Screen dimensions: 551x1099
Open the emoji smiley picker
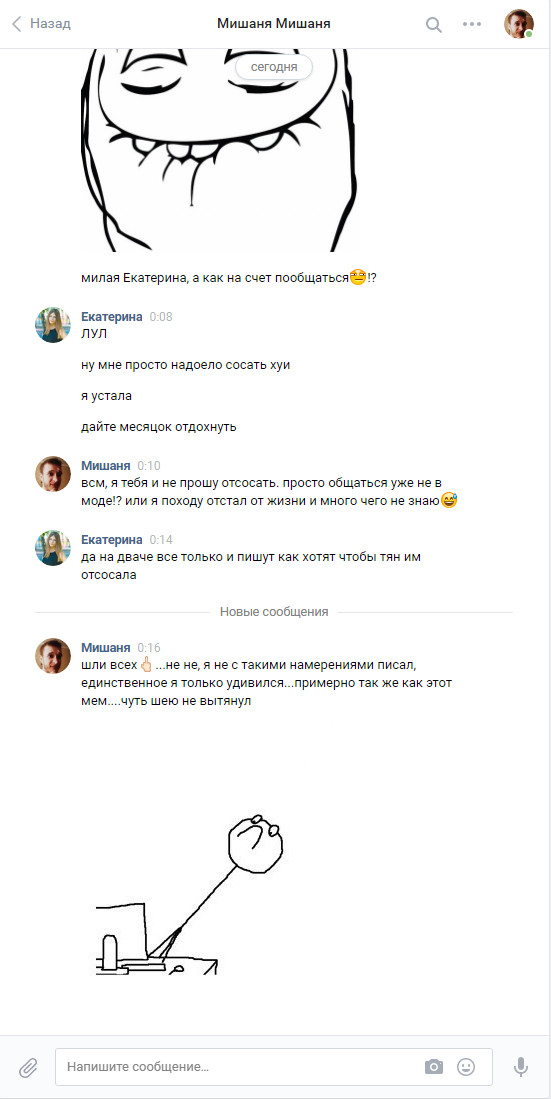click(466, 1067)
